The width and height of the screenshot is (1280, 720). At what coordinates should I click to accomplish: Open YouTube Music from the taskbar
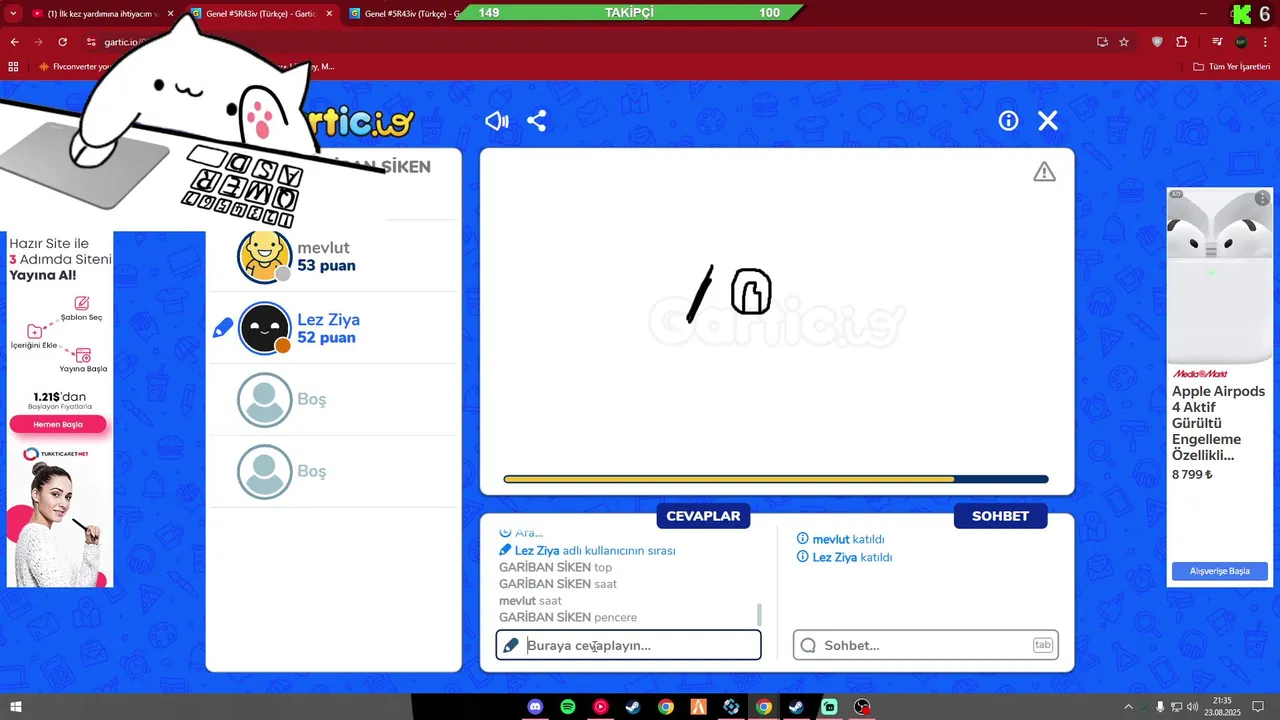coord(600,707)
